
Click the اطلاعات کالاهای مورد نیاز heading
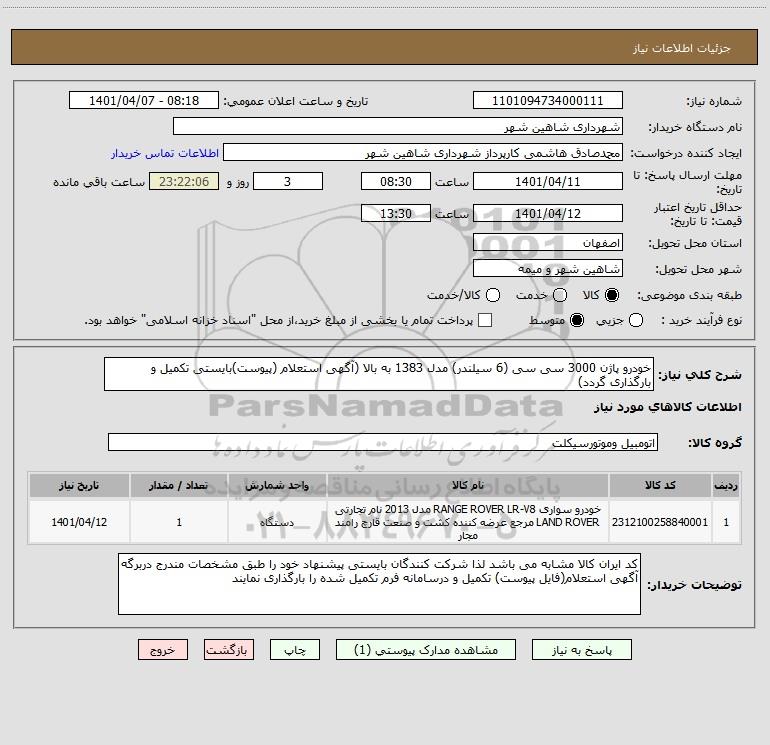click(x=667, y=407)
